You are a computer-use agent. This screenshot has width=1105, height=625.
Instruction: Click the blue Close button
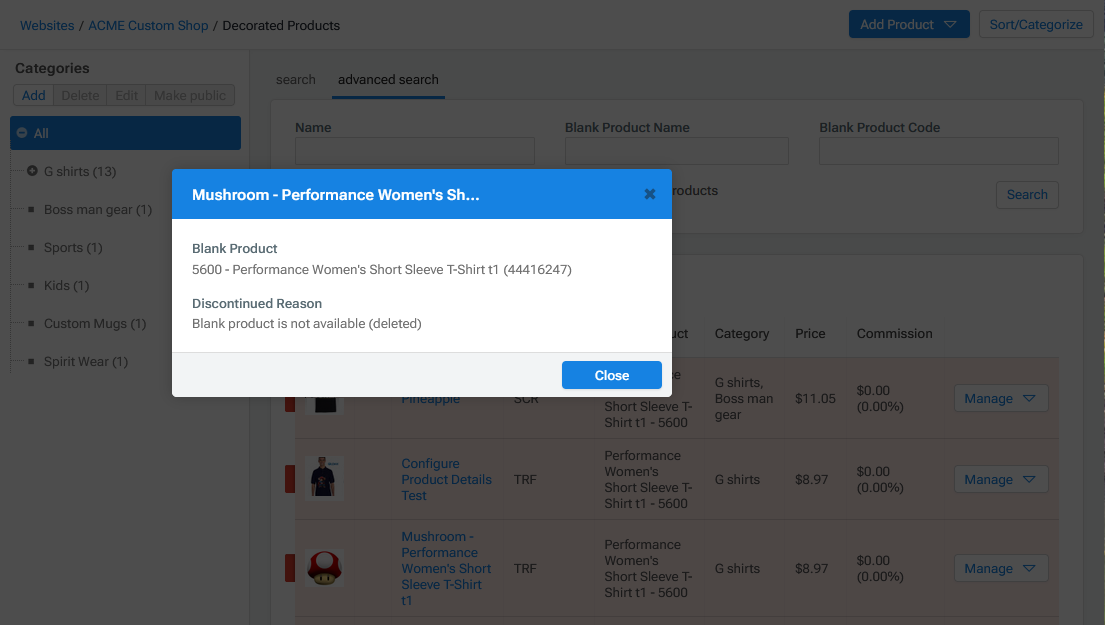click(612, 375)
